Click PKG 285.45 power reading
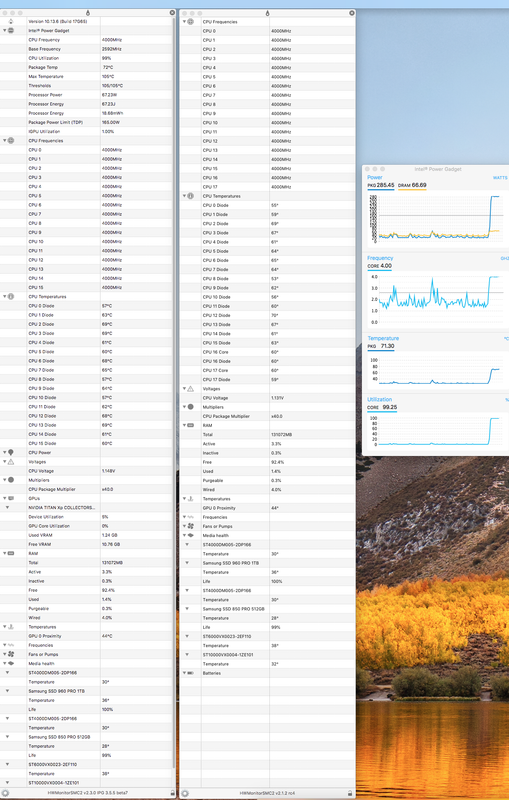 point(381,185)
